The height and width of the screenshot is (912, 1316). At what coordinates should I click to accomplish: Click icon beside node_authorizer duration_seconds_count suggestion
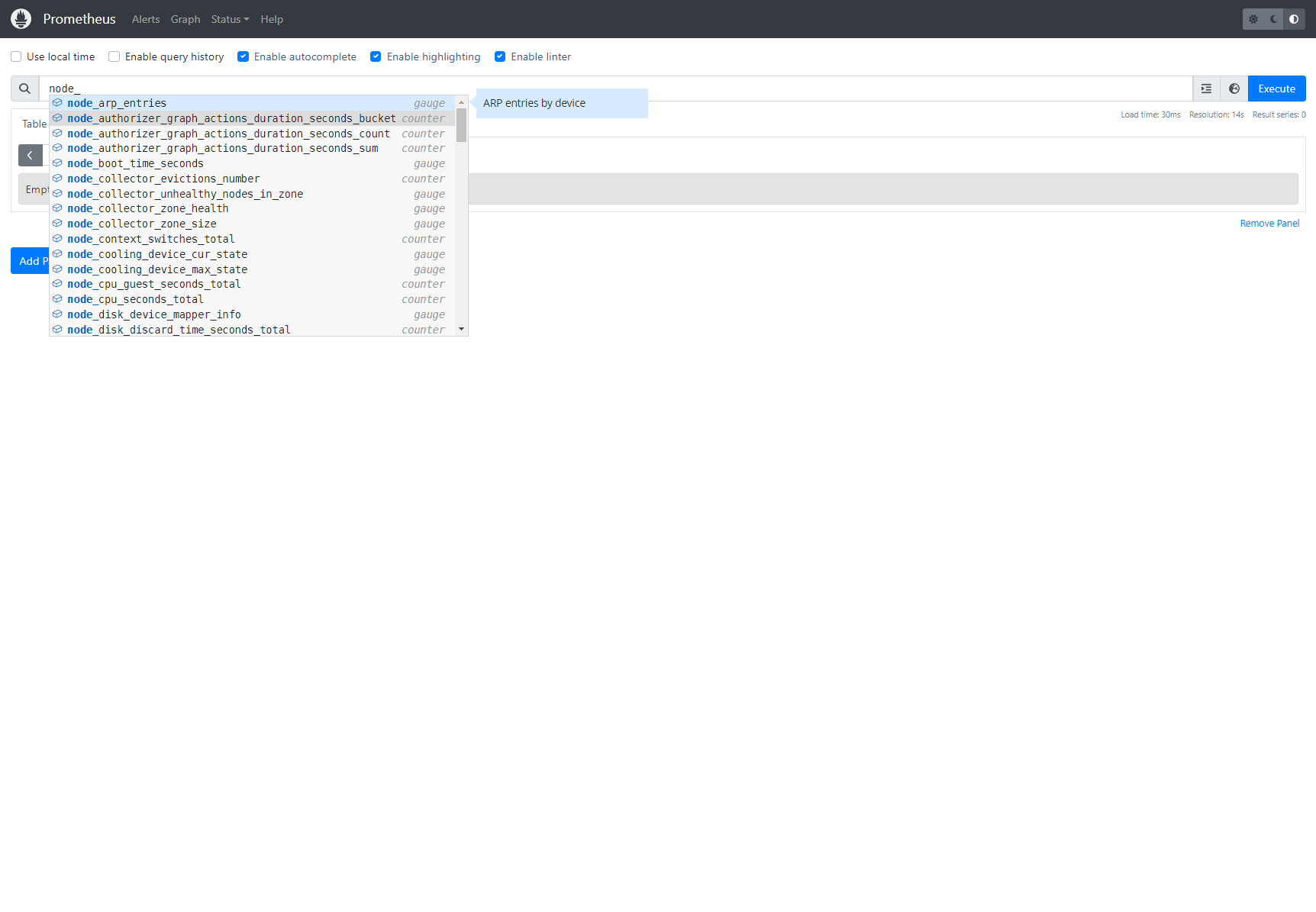[x=57, y=134]
